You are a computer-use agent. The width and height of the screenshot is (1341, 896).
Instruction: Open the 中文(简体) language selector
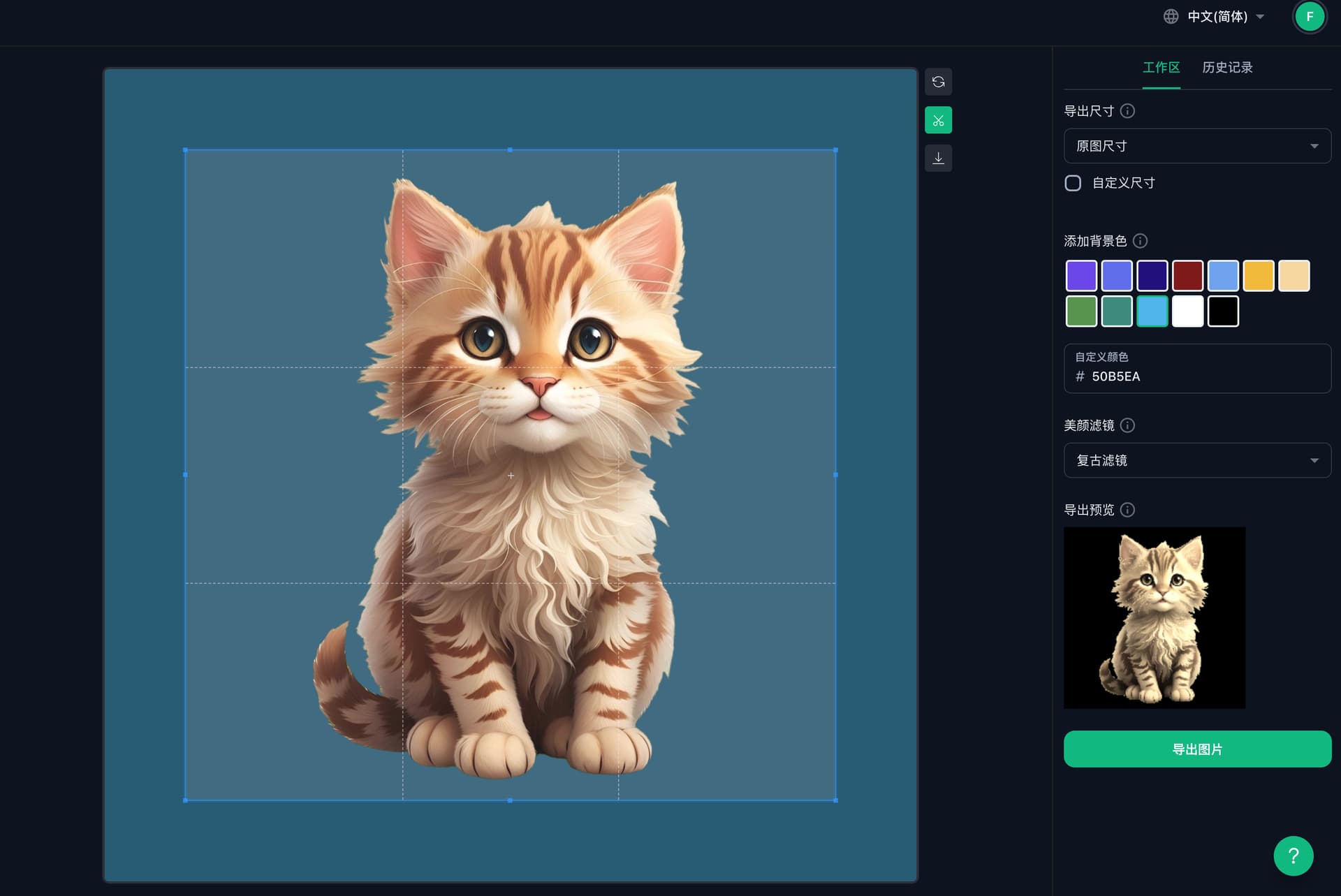pyautogui.click(x=1218, y=16)
